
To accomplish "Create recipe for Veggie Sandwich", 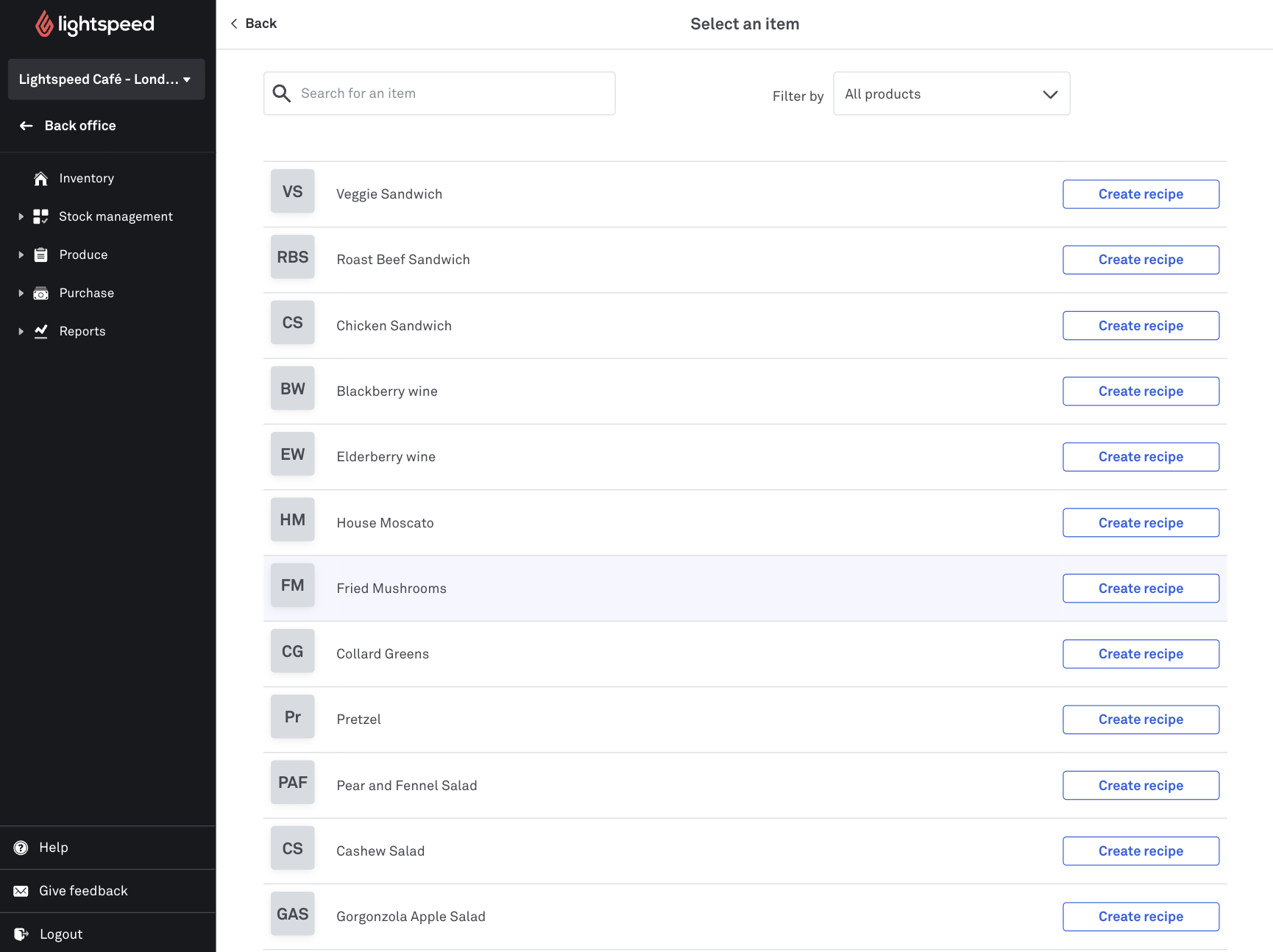I will point(1140,194).
